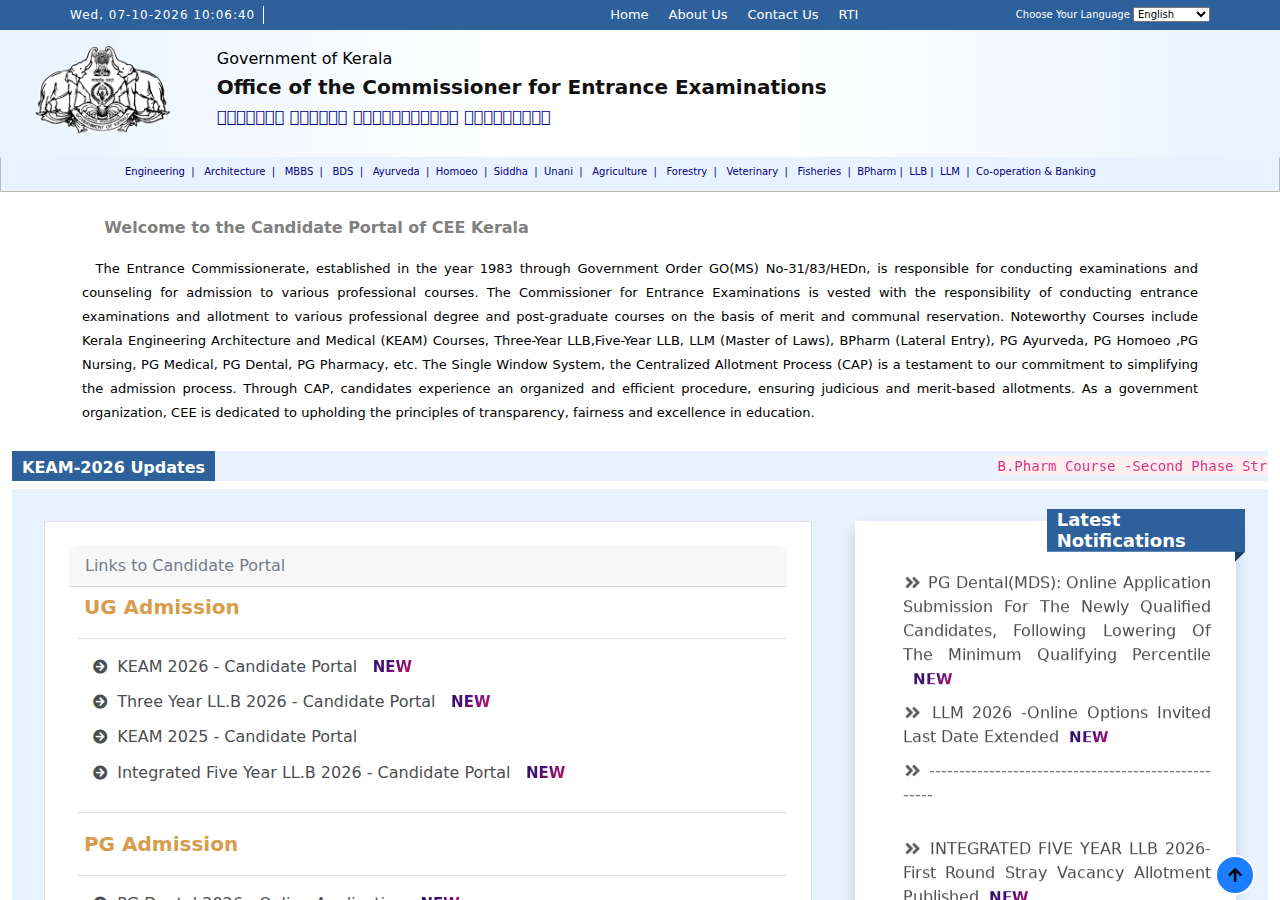
Task: Click the chevron icon beside the LLM 2026 notification
Action: click(x=912, y=713)
